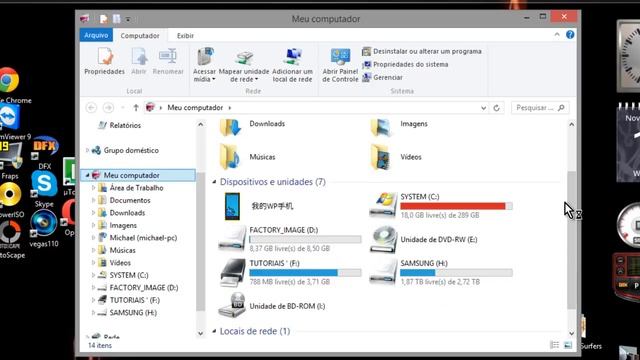This screenshot has width=640, height=360.
Task: Select Adicionar um local de rede
Action: (292, 65)
